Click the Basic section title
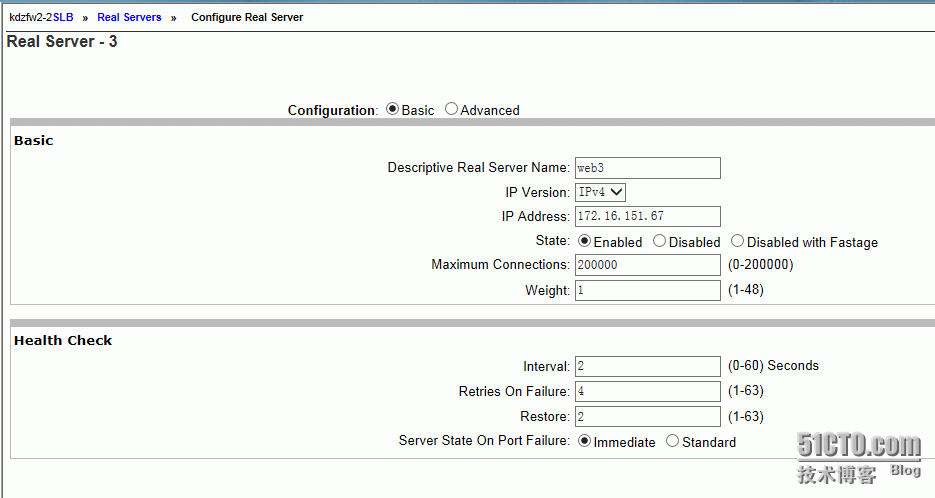Viewport: 935px width, 498px height. [34, 141]
